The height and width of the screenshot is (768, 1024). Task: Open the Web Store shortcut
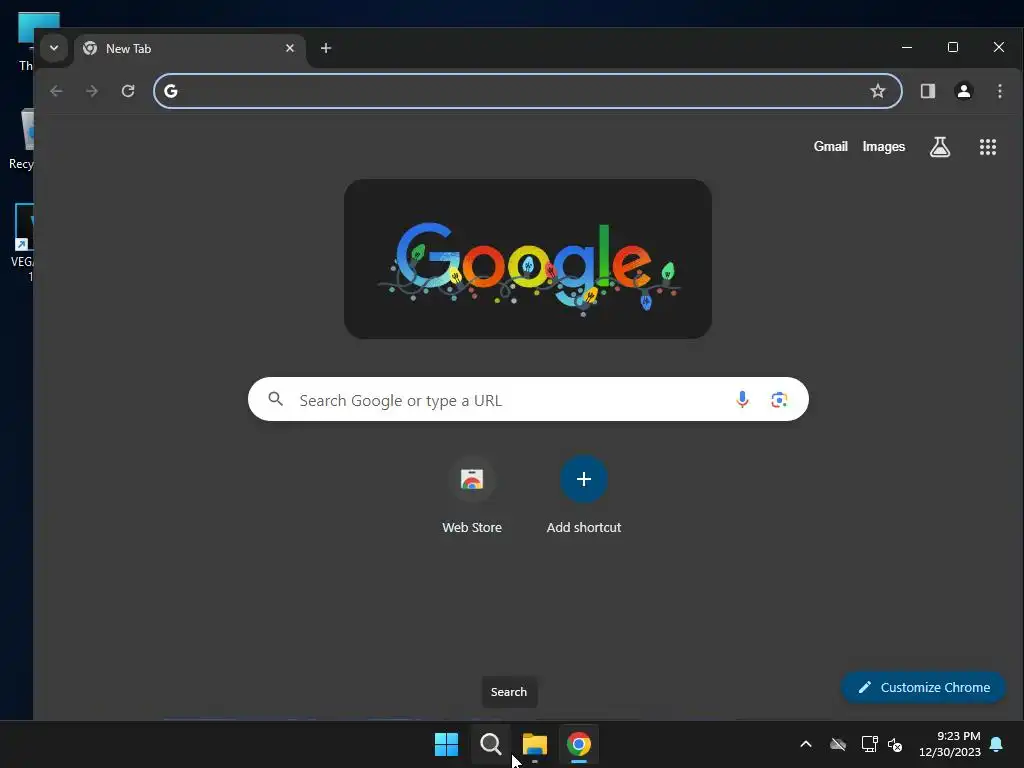472,496
